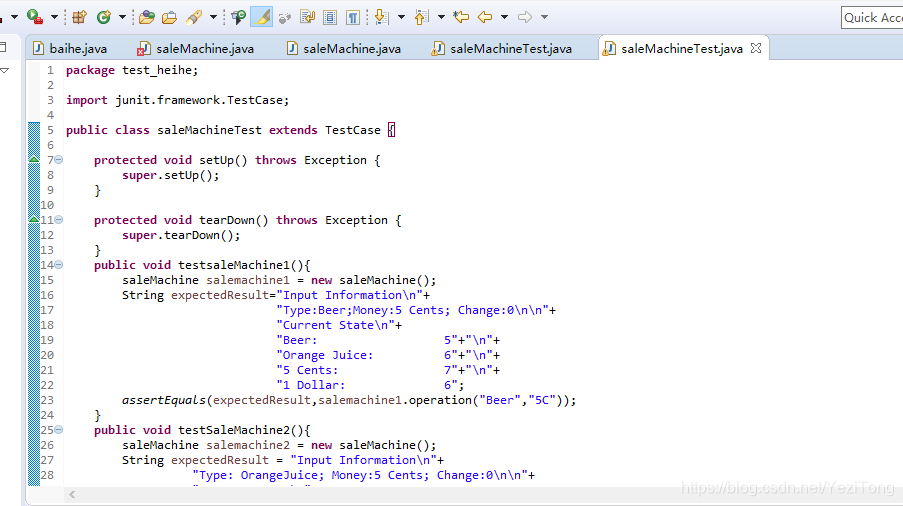Open the External Tools dropdown arrow
The height and width of the screenshot is (506, 903).
(x=54, y=17)
